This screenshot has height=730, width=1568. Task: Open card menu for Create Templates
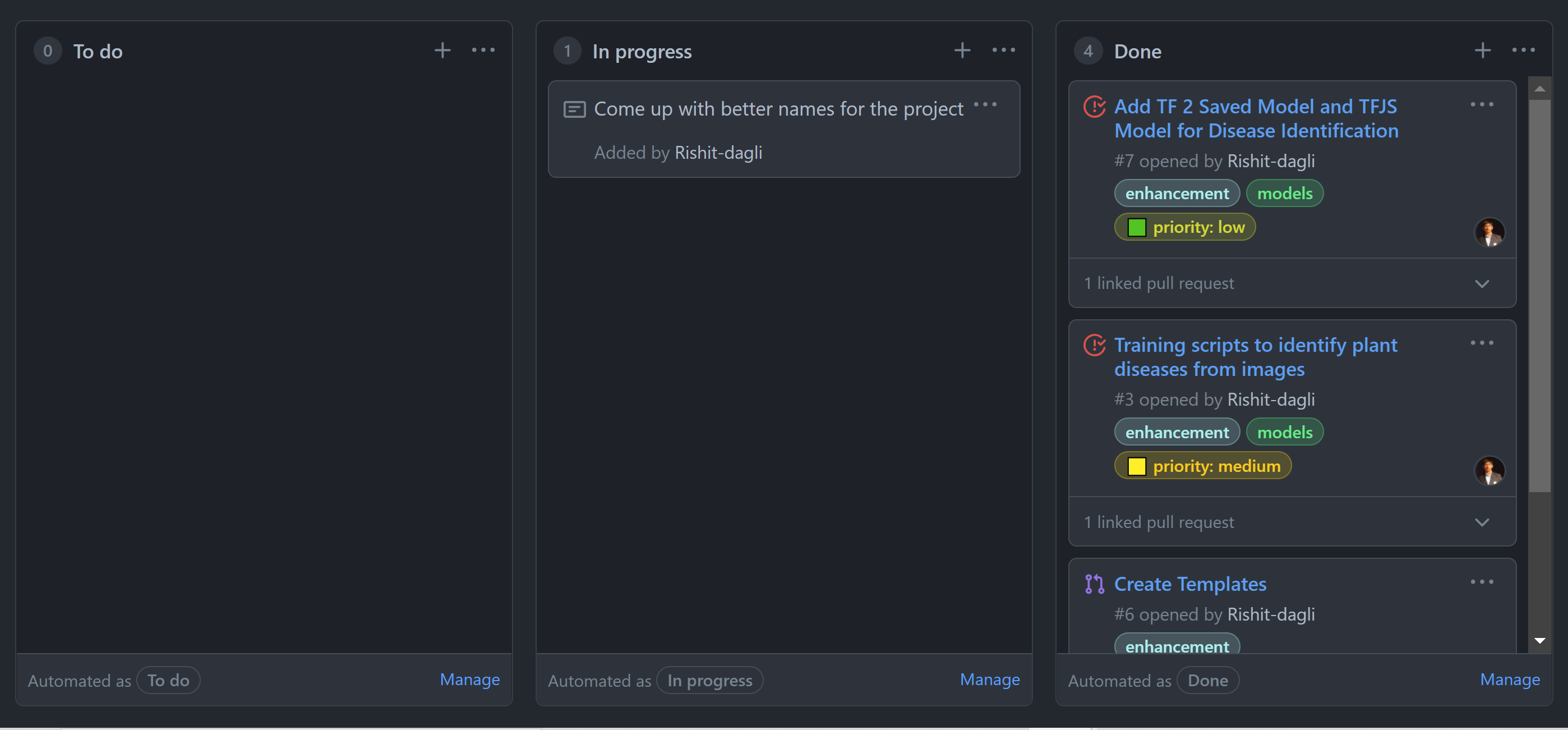(1482, 582)
